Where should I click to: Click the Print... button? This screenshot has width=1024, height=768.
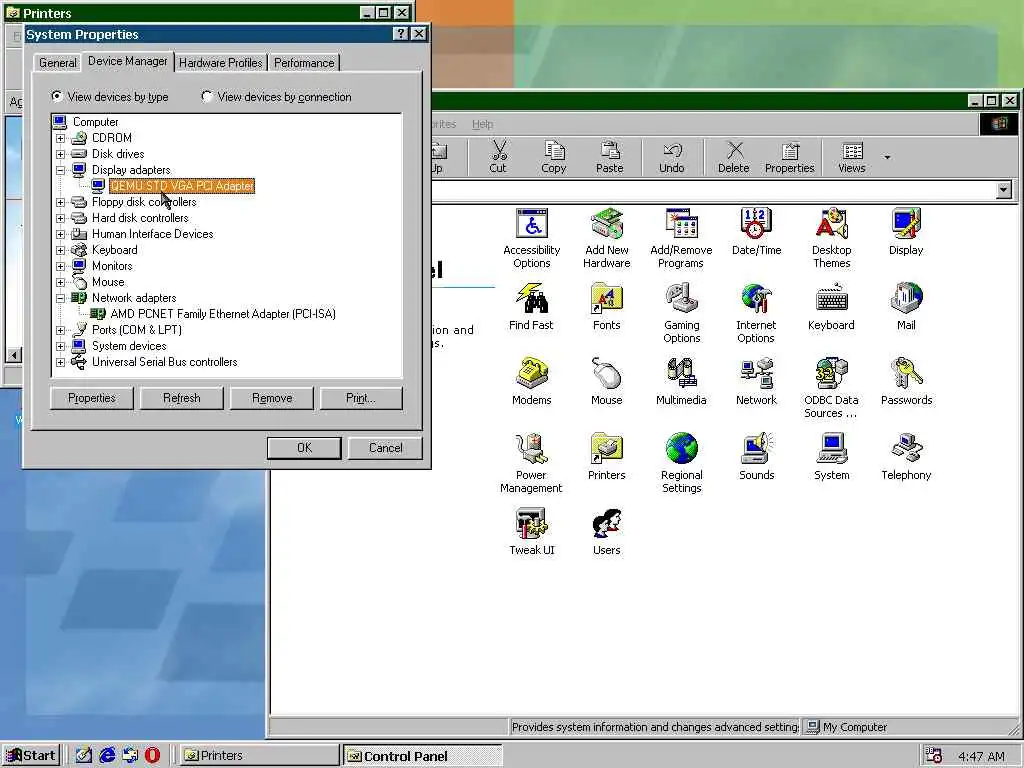click(x=361, y=398)
